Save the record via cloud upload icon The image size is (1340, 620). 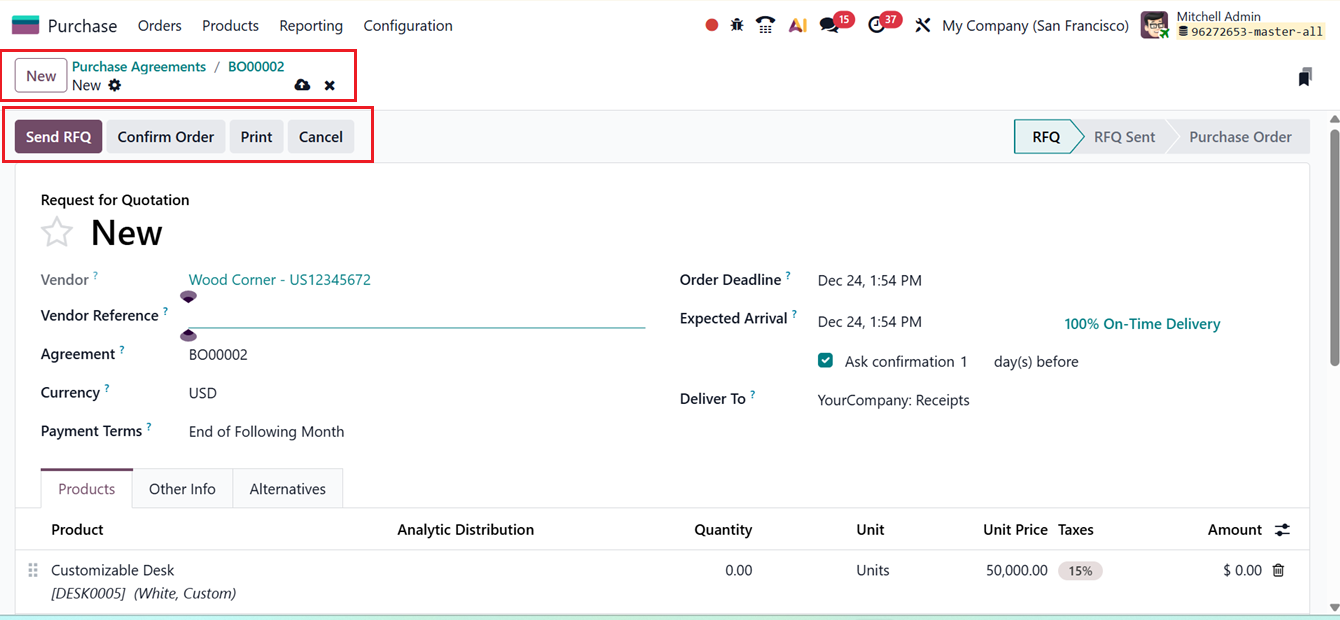pos(302,85)
